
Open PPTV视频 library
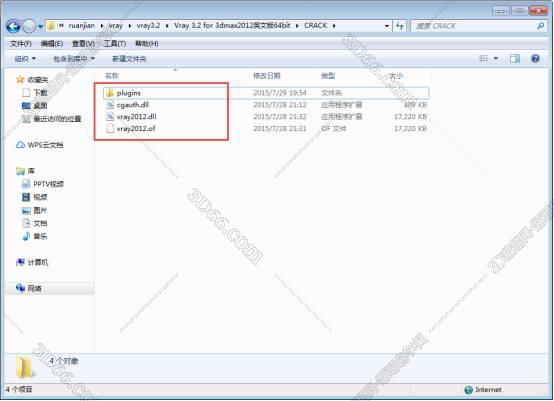click(x=48, y=184)
